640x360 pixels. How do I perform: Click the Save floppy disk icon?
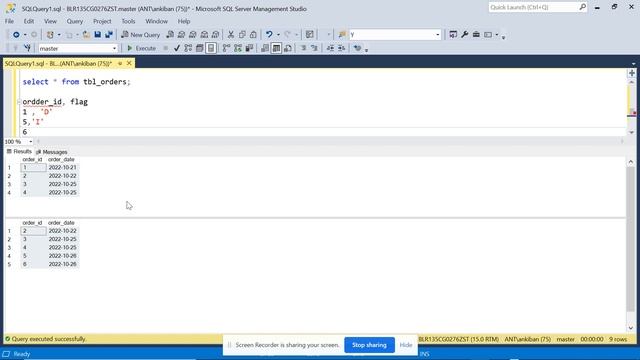pyautogui.click(x=98, y=35)
